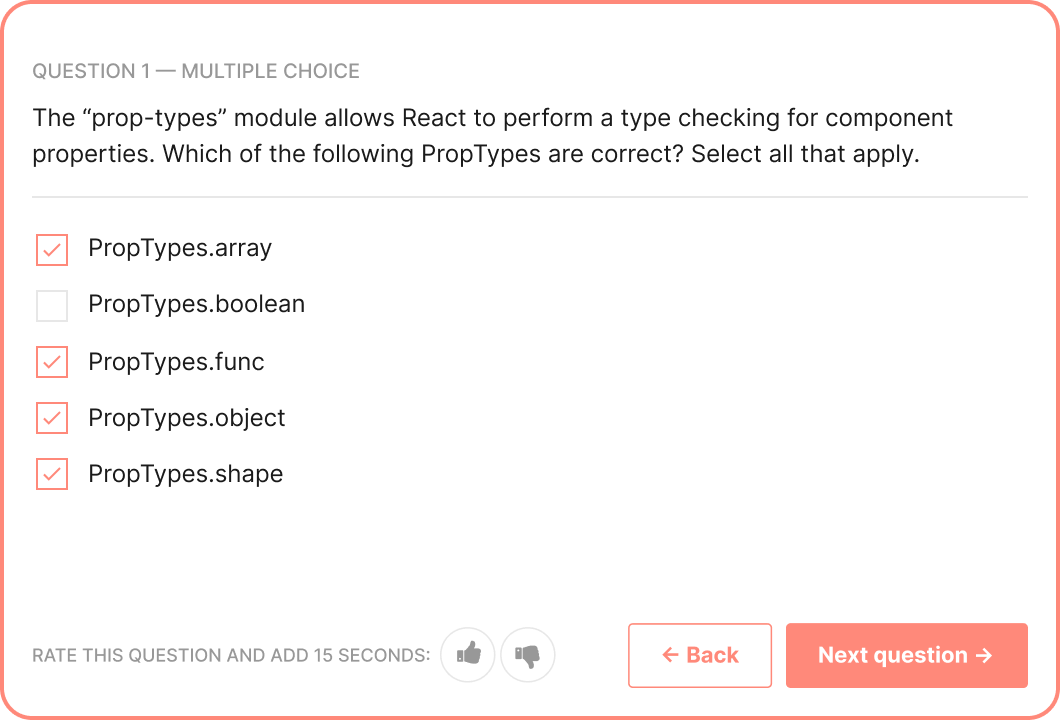
Task: Toggle the PropTypes.shape checkbox off
Action: pyautogui.click(x=52, y=474)
